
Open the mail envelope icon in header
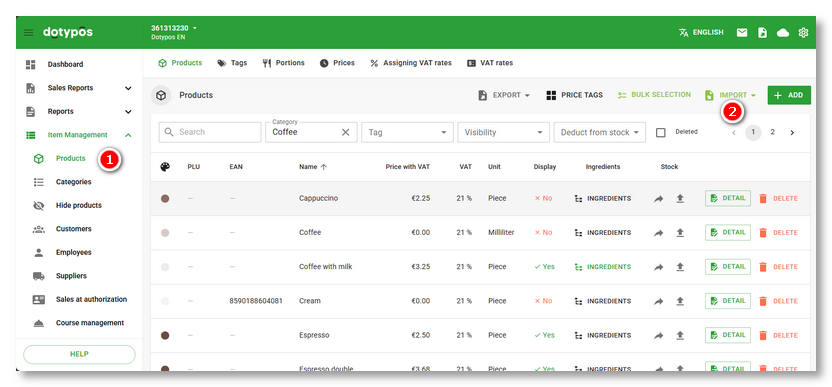click(x=742, y=33)
